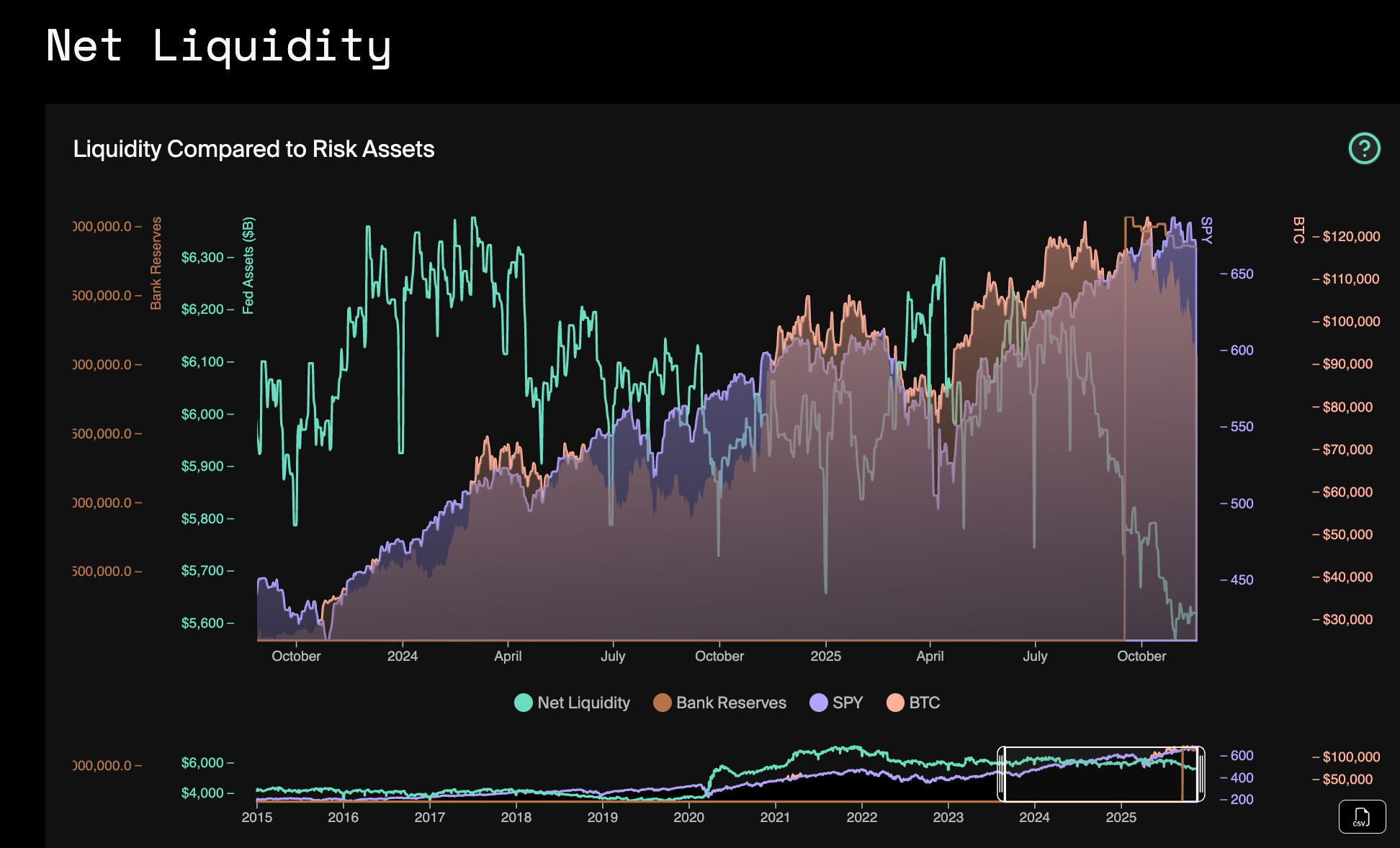The width and height of the screenshot is (1400, 848).
Task: Grab the right range selector handle
Action: 1201,775
